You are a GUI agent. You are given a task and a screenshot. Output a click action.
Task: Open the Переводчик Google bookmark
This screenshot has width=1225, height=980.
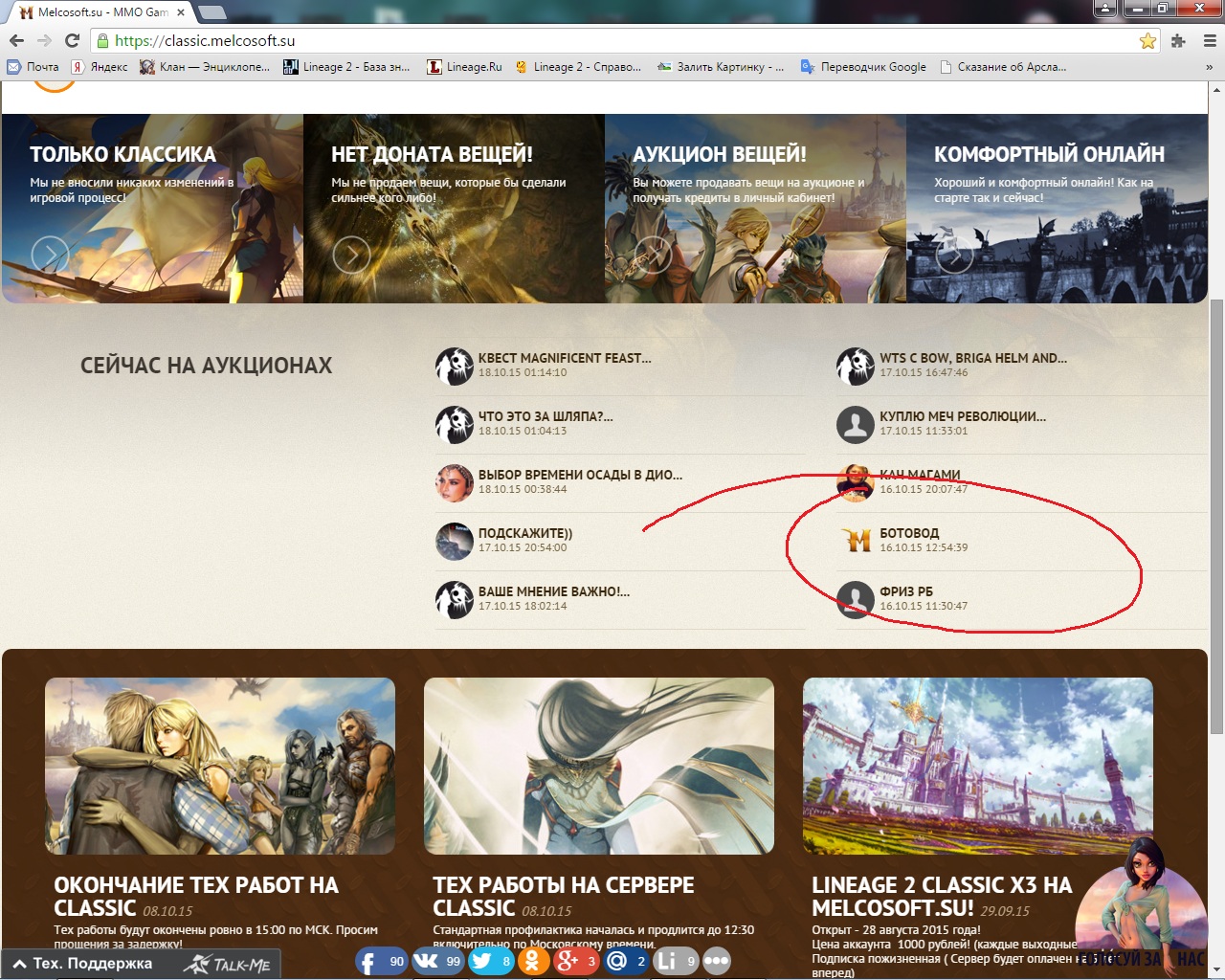click(x=863, y=67)
